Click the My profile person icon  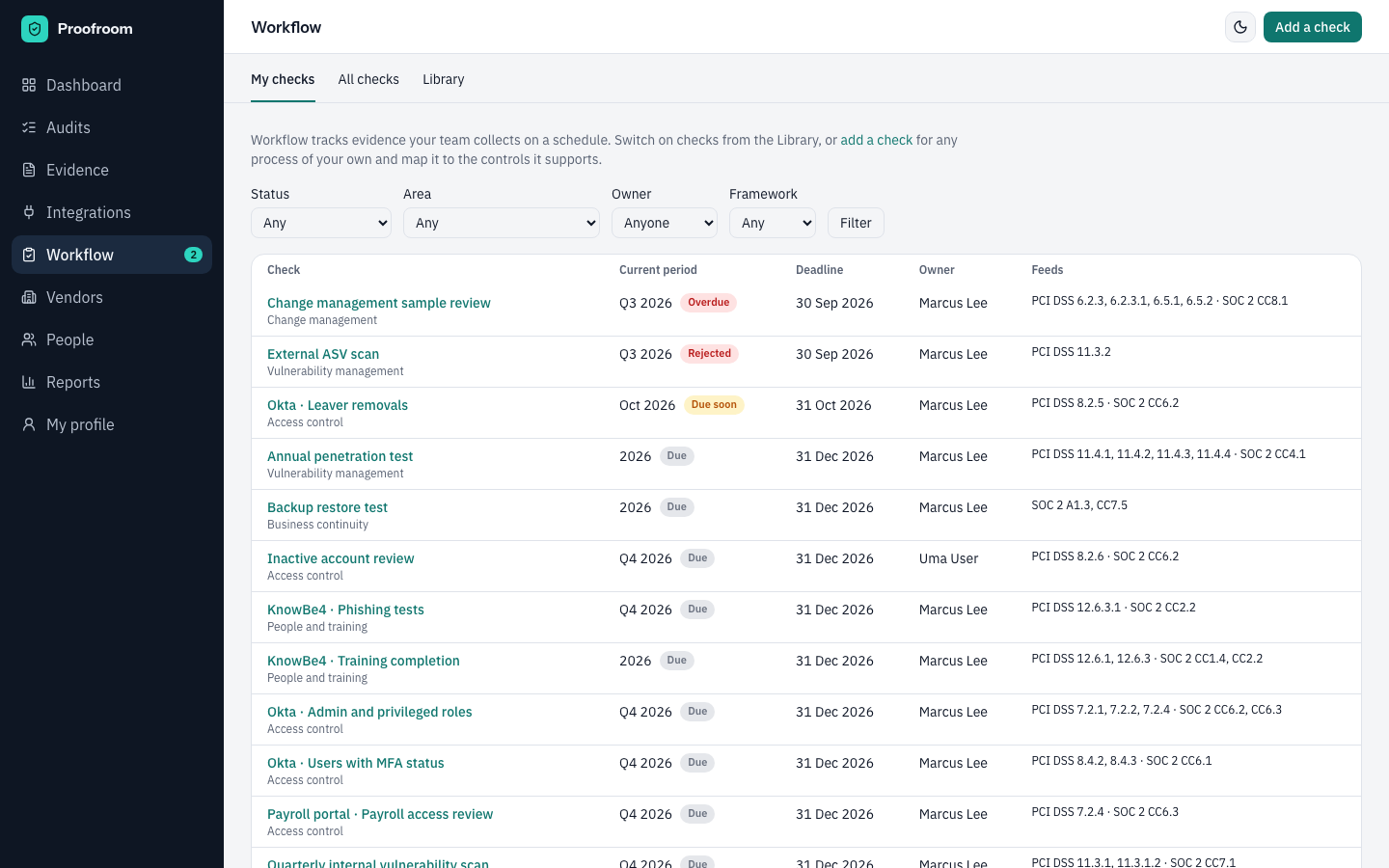29,424
